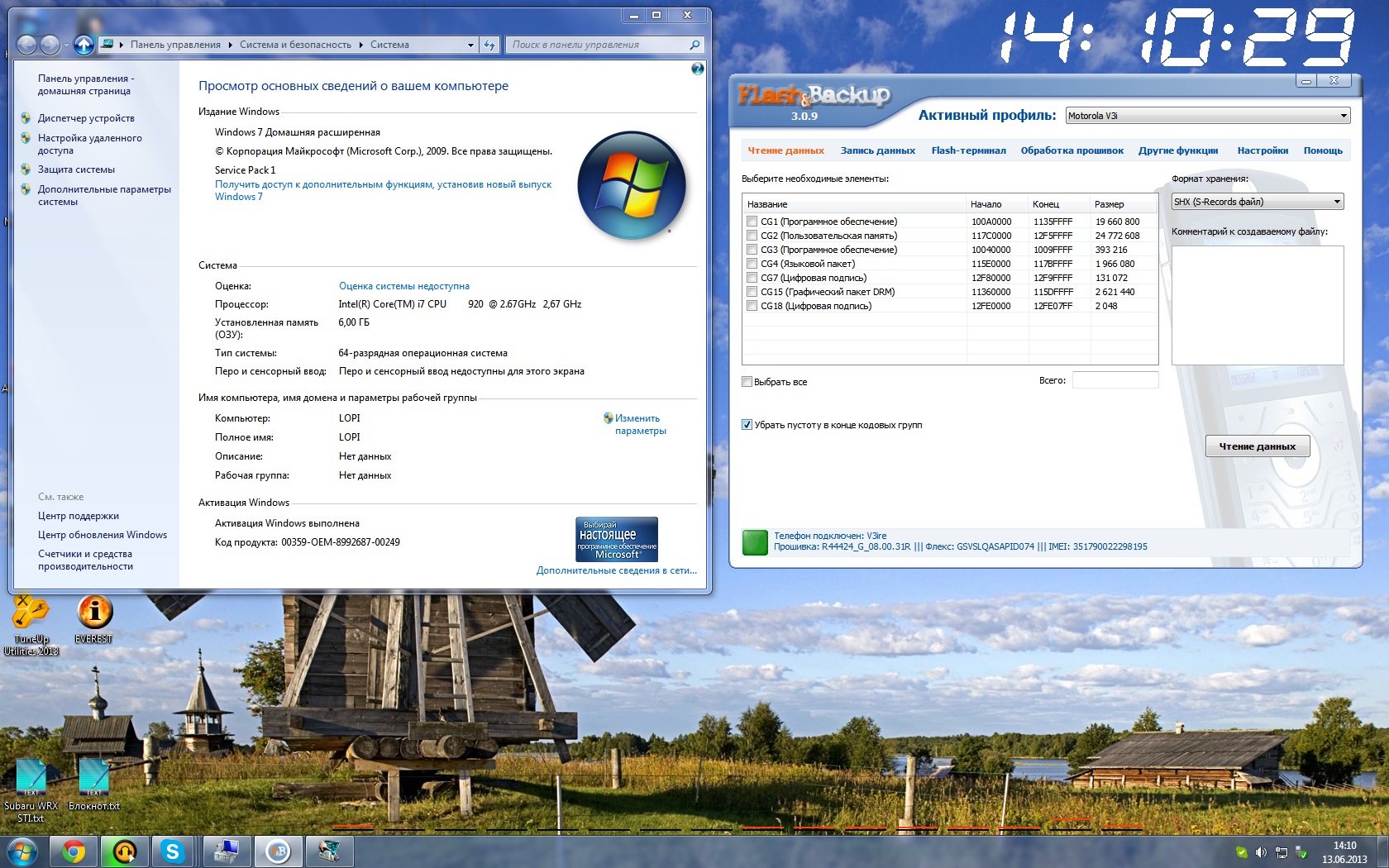Open Защита системы link
This screenshot has height=868, width=1389.
[76, 169]
